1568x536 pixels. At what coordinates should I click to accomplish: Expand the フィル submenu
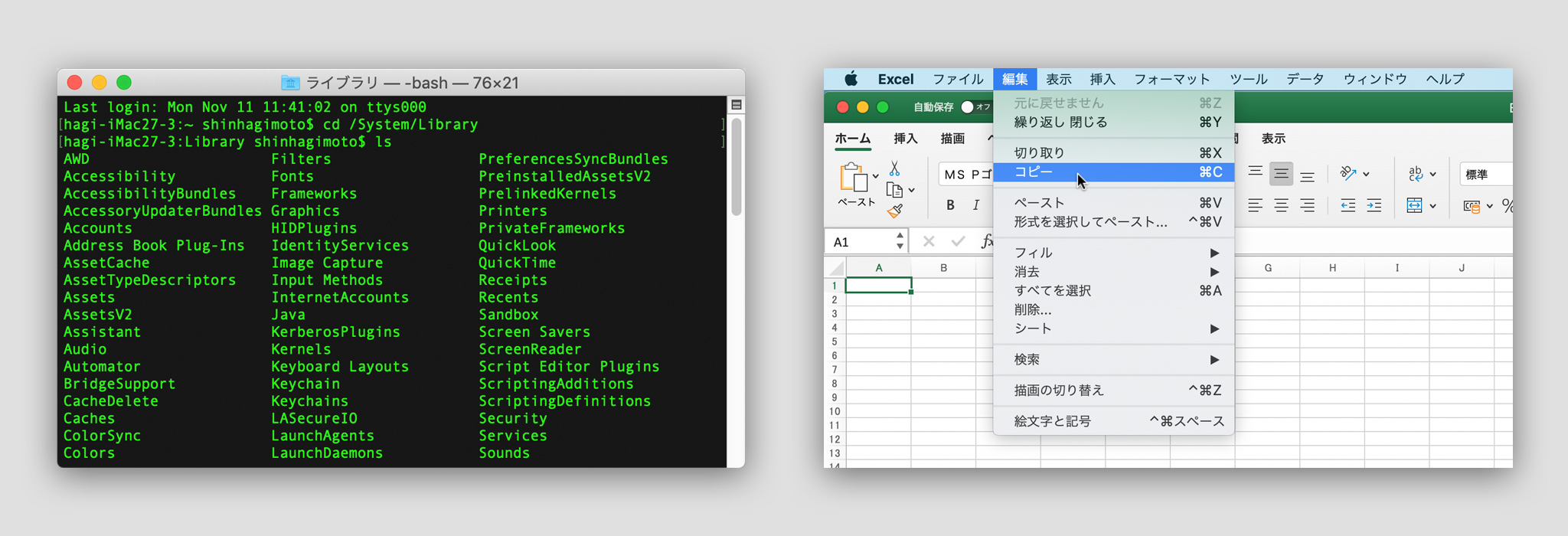click(x=1113, y=253)
